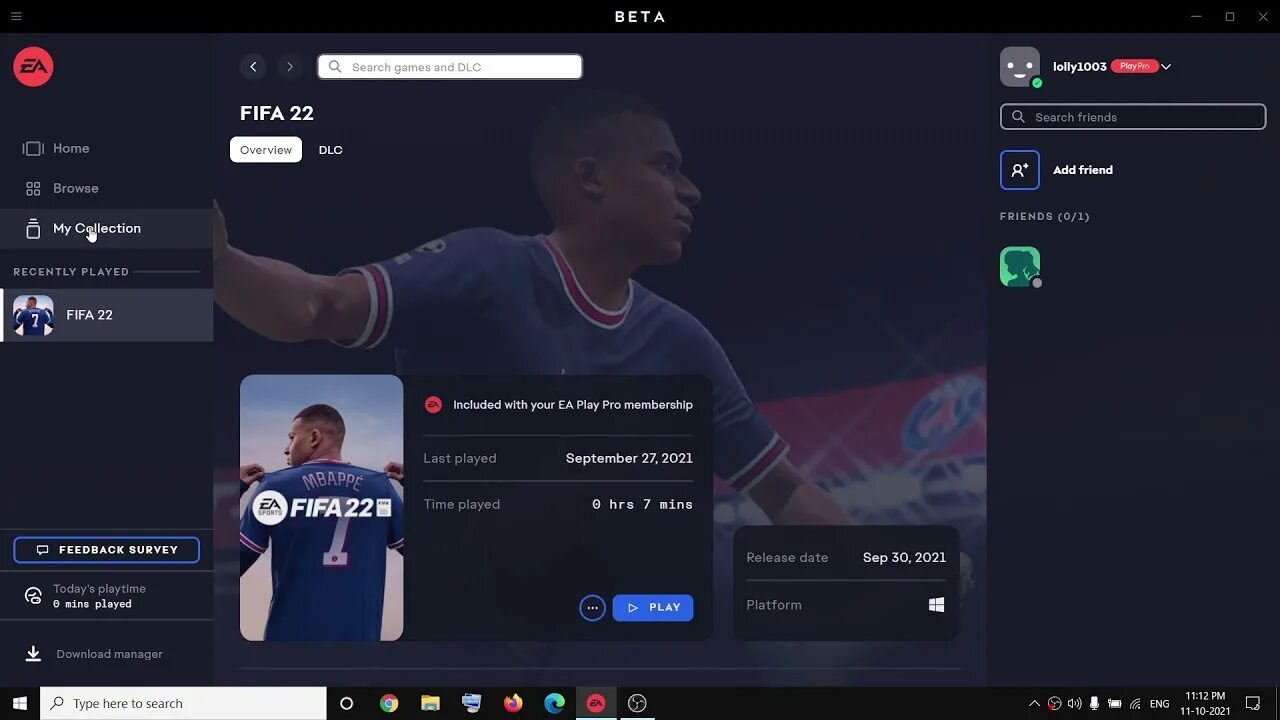1280x720 pixels.
Task: Click EA app icon on taskbar
Action: click(x=596, y=703)
